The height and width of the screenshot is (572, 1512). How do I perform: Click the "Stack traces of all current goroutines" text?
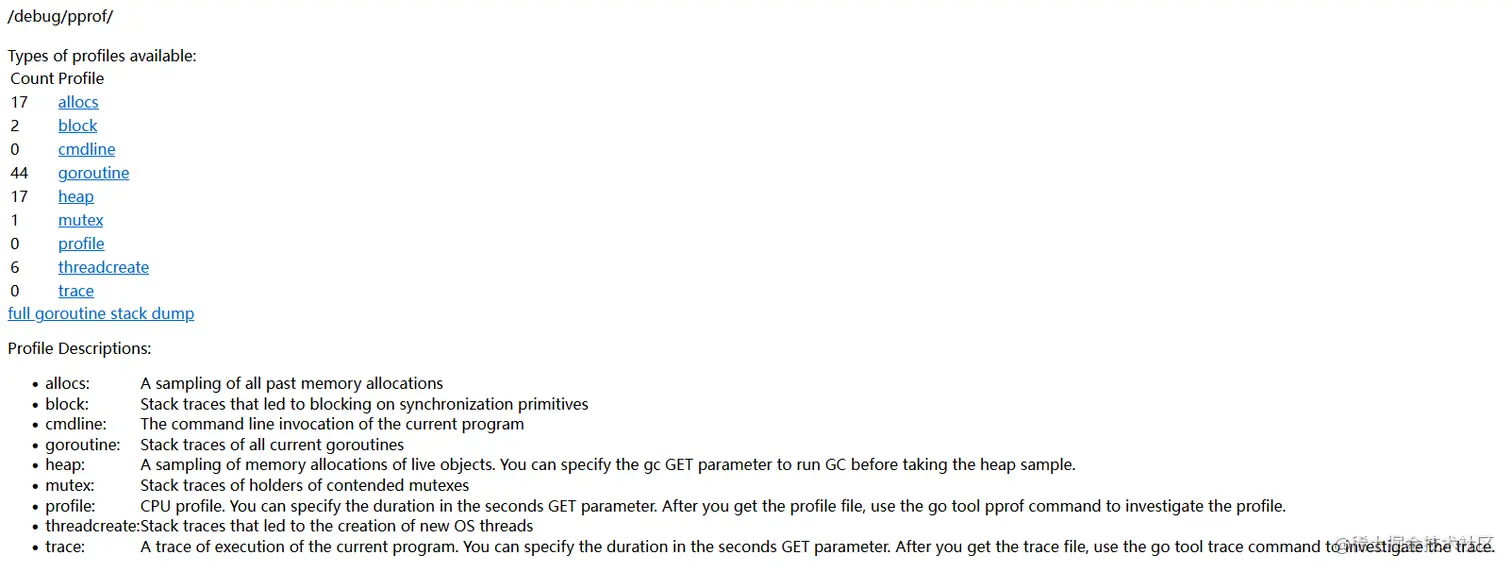(x=272, y=445)
